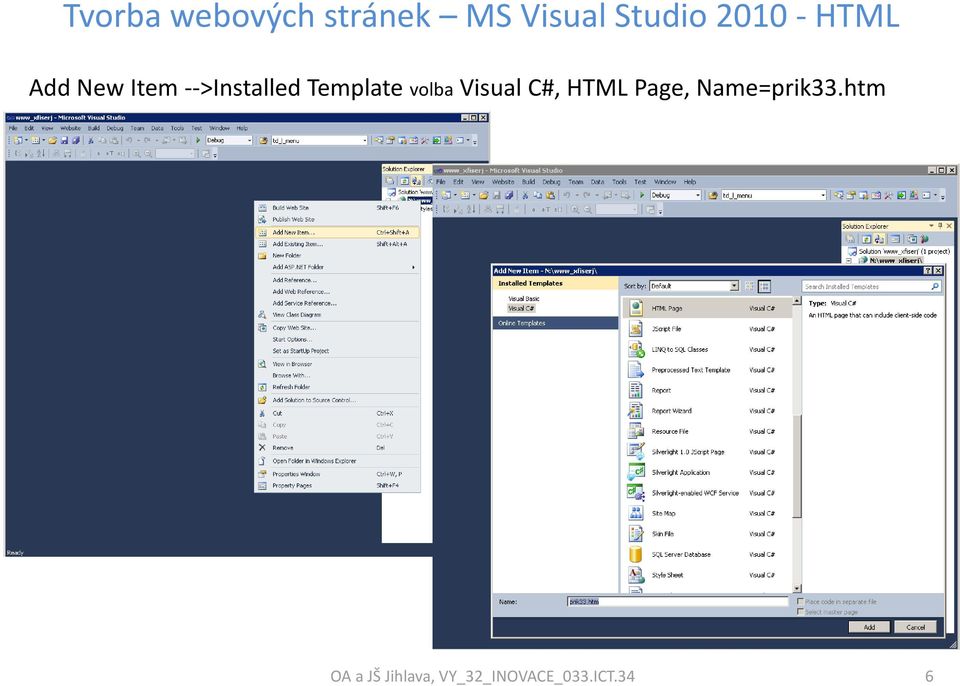Viewport: 960px width, 686px height.
Task: Click the Installed Templates header
Action: tap(555, 284)
